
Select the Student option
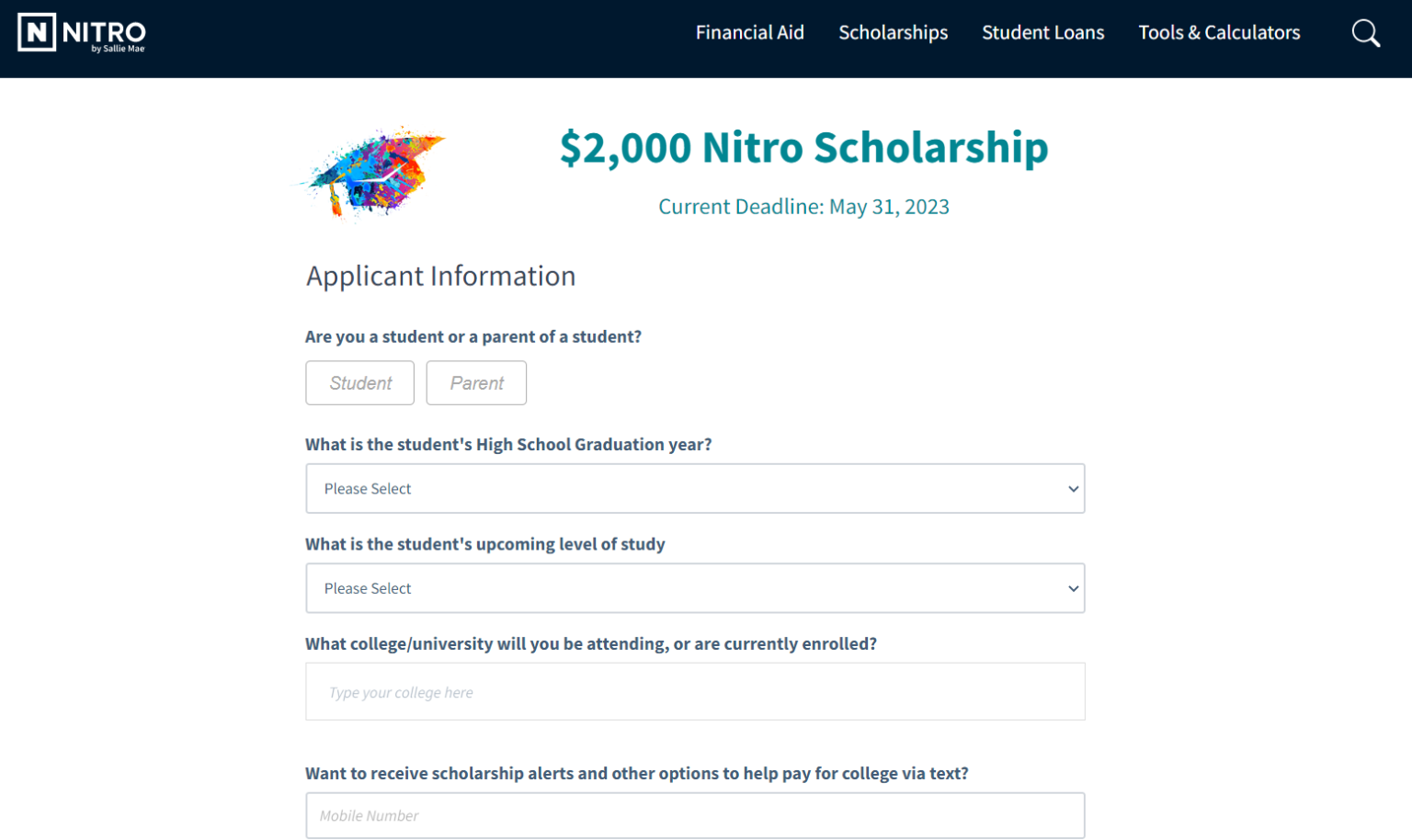pyautogui.click(x=359, y=383)
